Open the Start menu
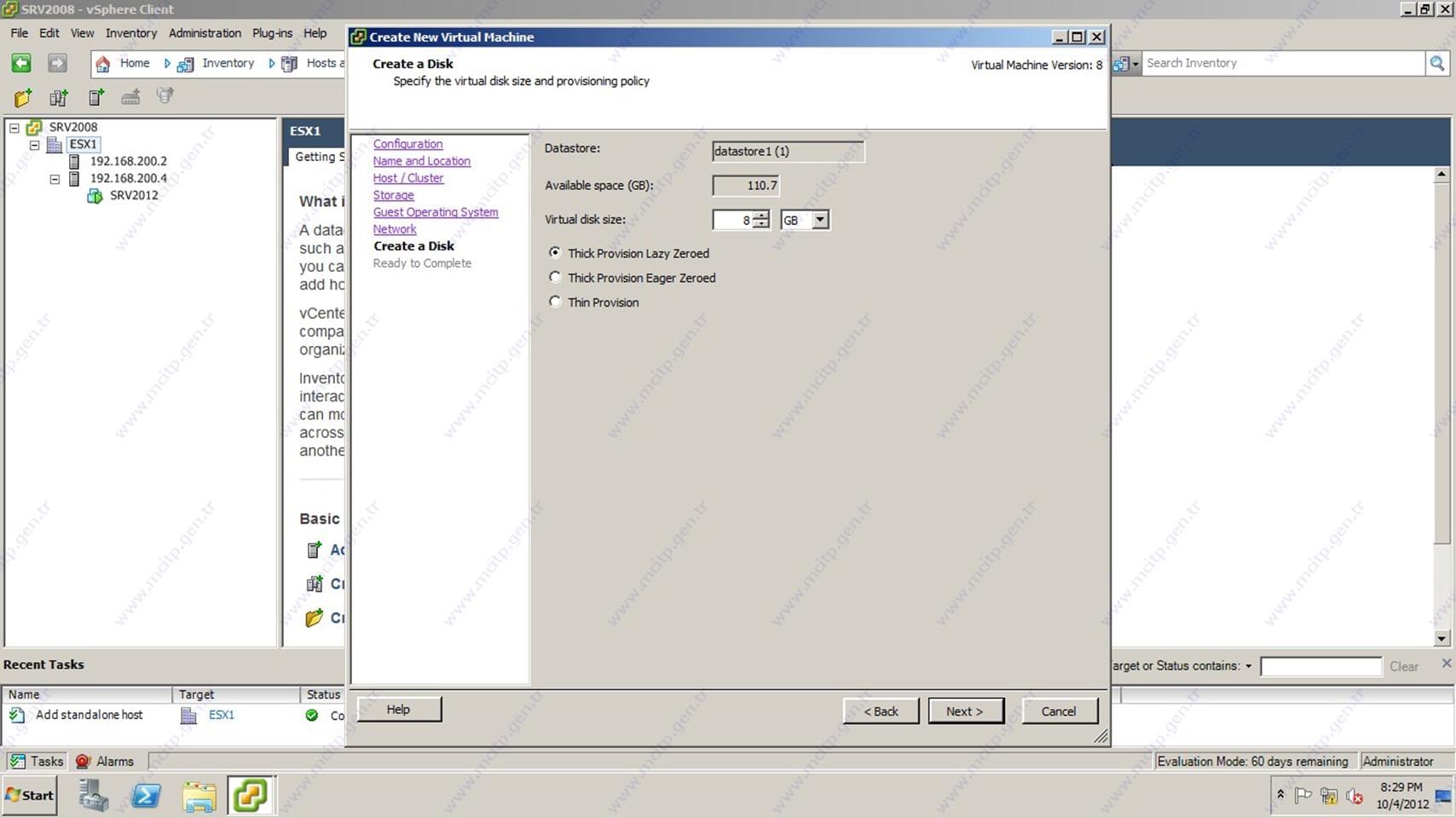The image size is (1456, 818). 30,796
